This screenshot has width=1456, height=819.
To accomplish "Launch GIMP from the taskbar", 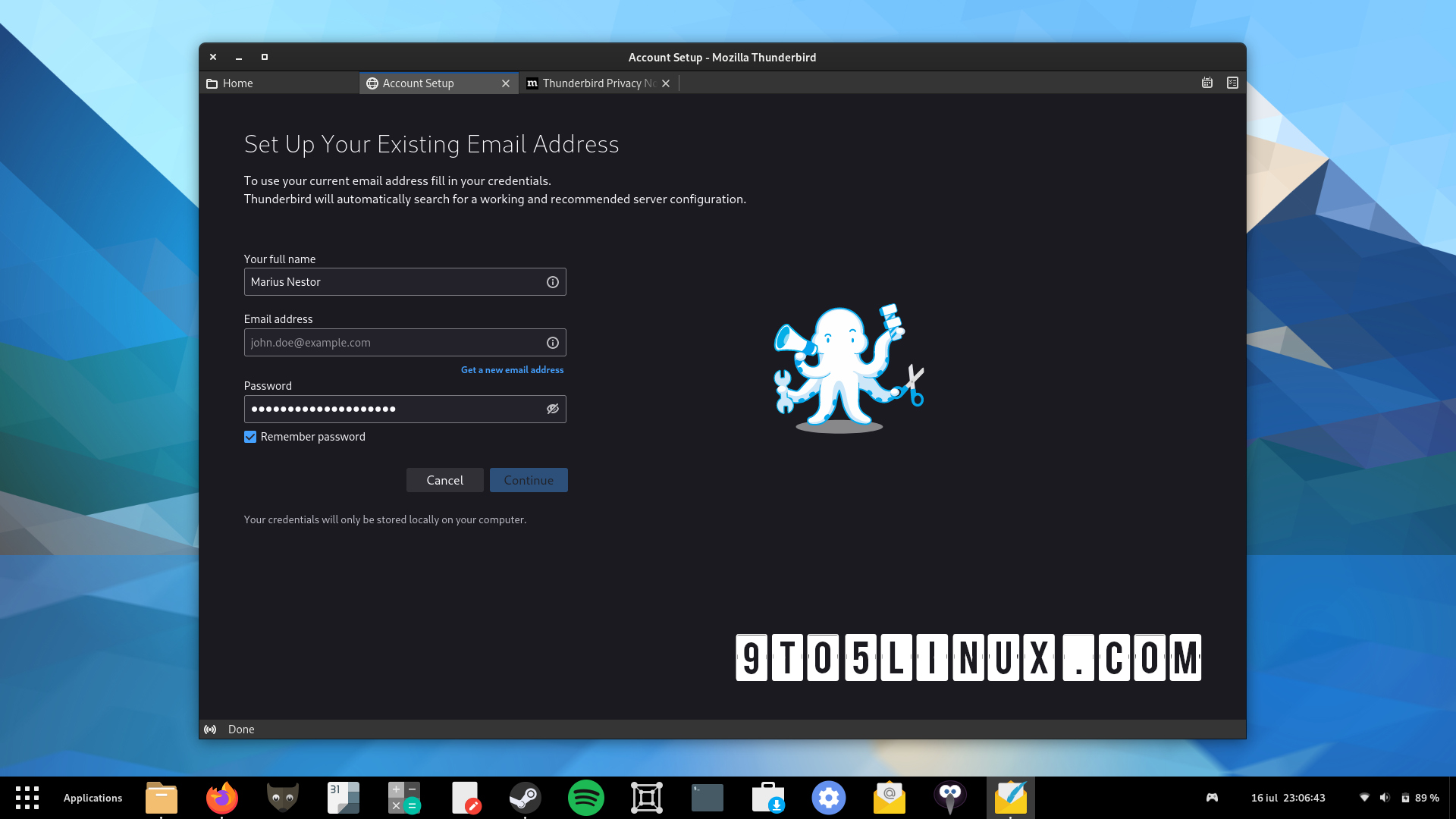I will pyautogui.click(x=283, y=798).
